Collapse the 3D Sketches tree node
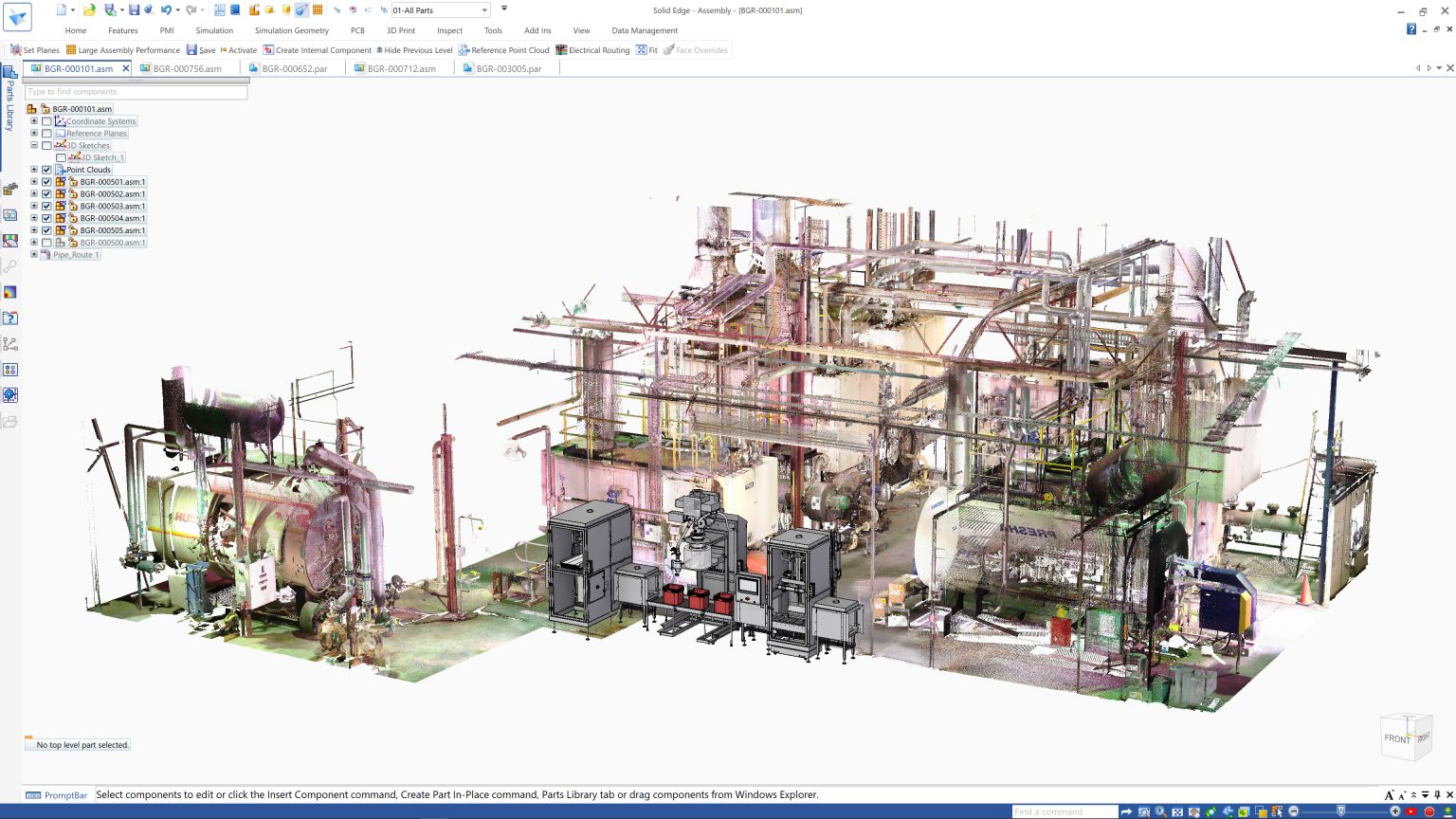Screen dimensions: 1456x819 coord(34,145)
